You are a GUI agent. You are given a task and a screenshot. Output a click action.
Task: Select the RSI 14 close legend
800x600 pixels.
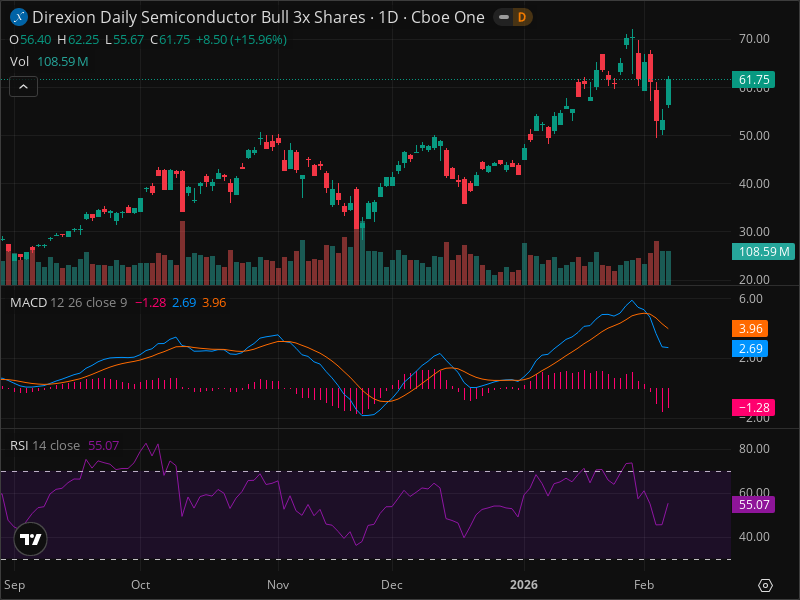[x=45, y=445]
